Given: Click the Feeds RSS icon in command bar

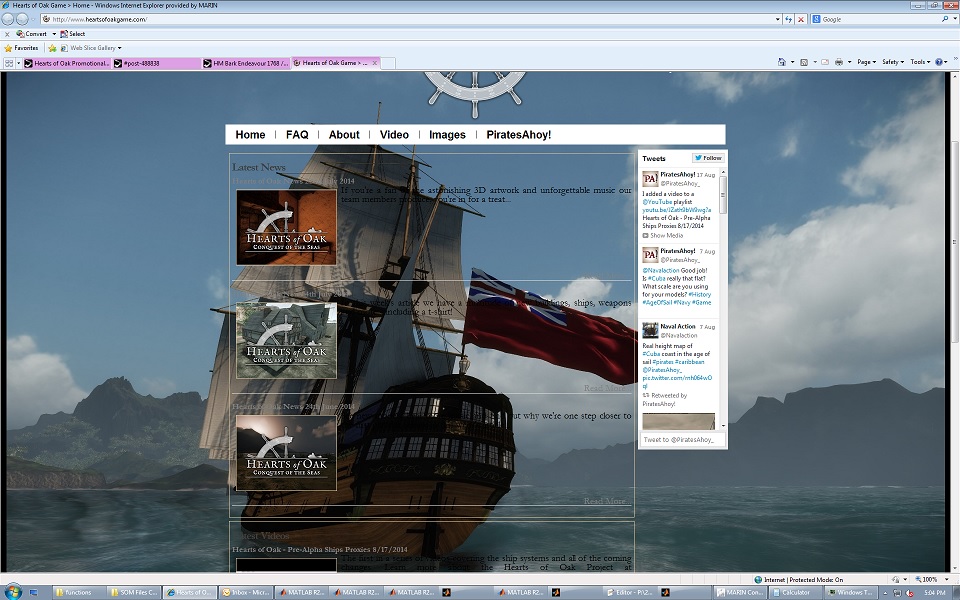Looking at the screenshot, I should coord(804,62).
